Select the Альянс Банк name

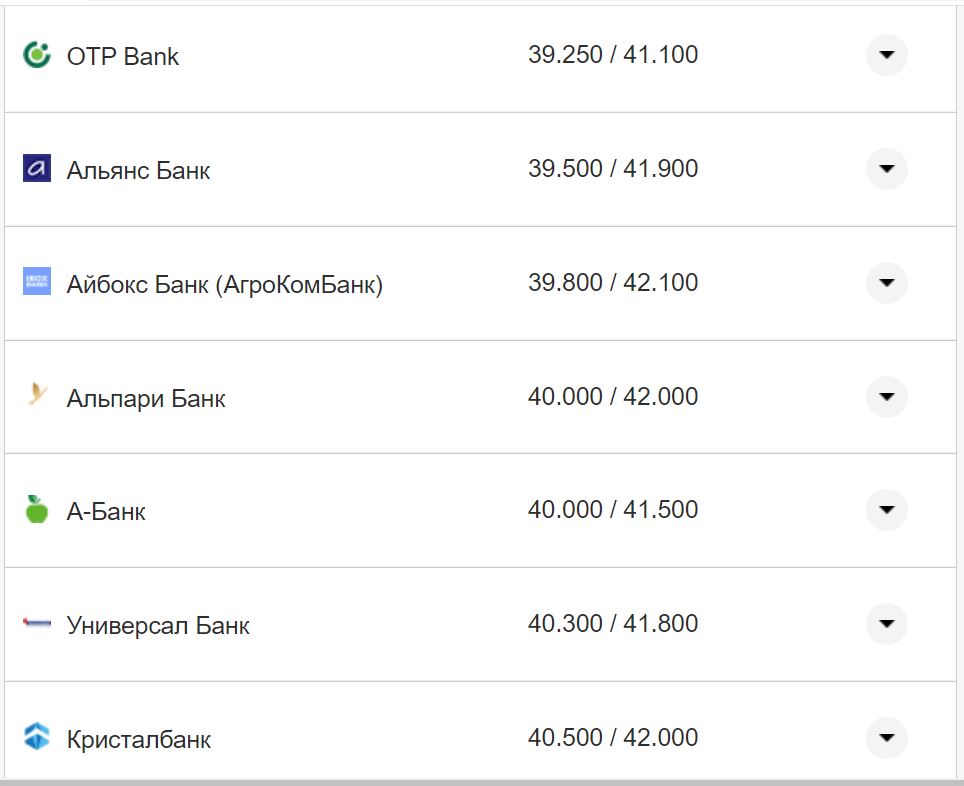pyautogui.click(x=139, y=170)
